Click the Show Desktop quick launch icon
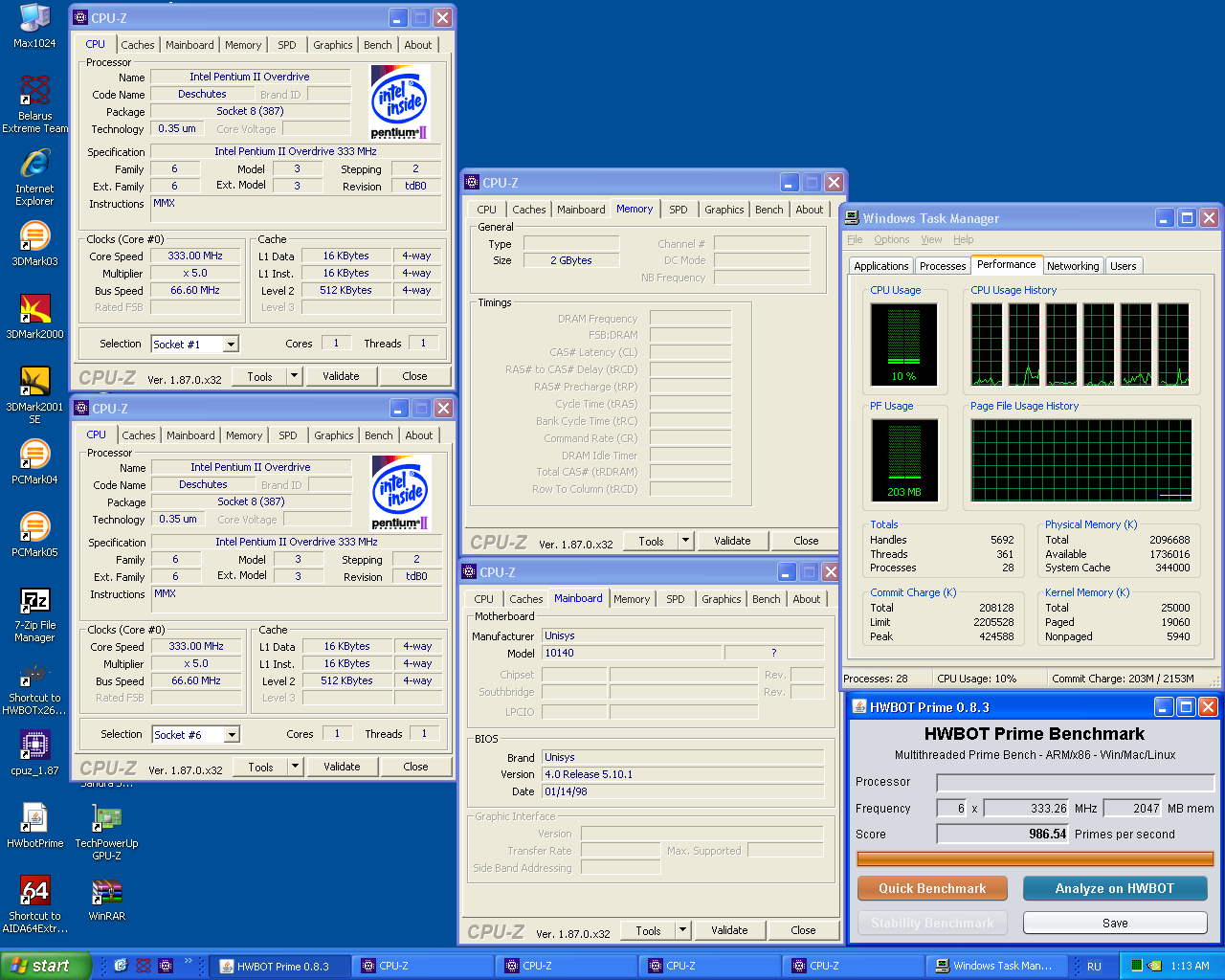Image resolution: width=1225 pixels, height=980 pixels. point(121,966)
